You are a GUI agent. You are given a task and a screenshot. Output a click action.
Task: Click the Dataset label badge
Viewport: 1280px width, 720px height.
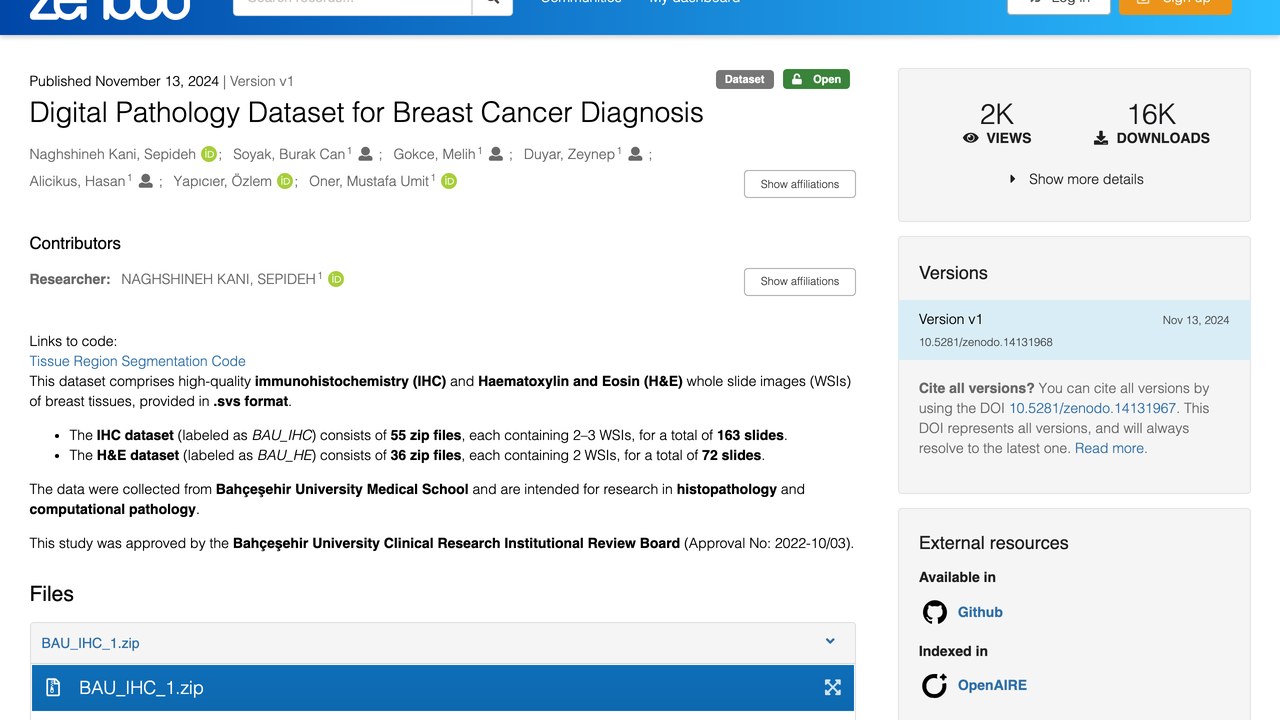tap(745, 79)
